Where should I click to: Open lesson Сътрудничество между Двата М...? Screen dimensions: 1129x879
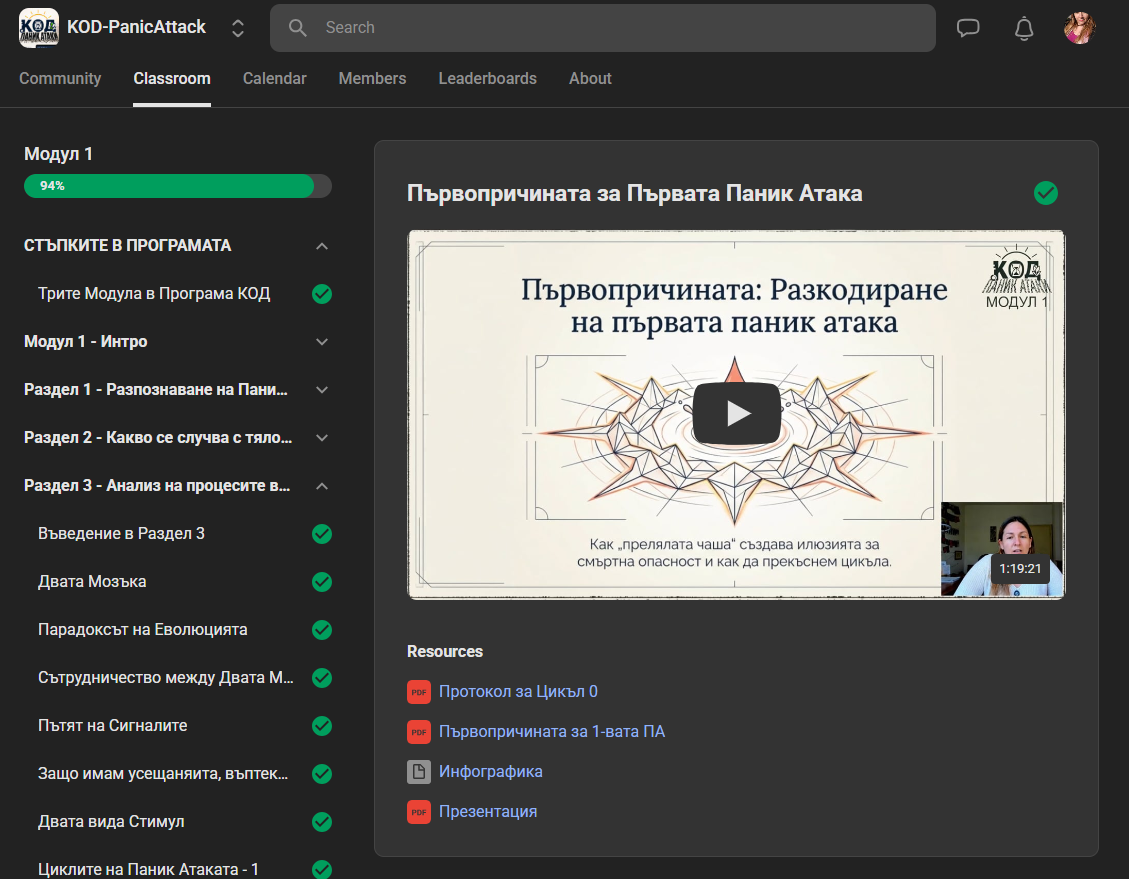pos(166,678)
